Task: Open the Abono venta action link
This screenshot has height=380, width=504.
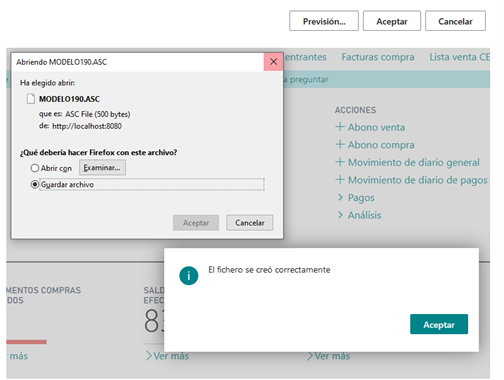Action: 376,127
